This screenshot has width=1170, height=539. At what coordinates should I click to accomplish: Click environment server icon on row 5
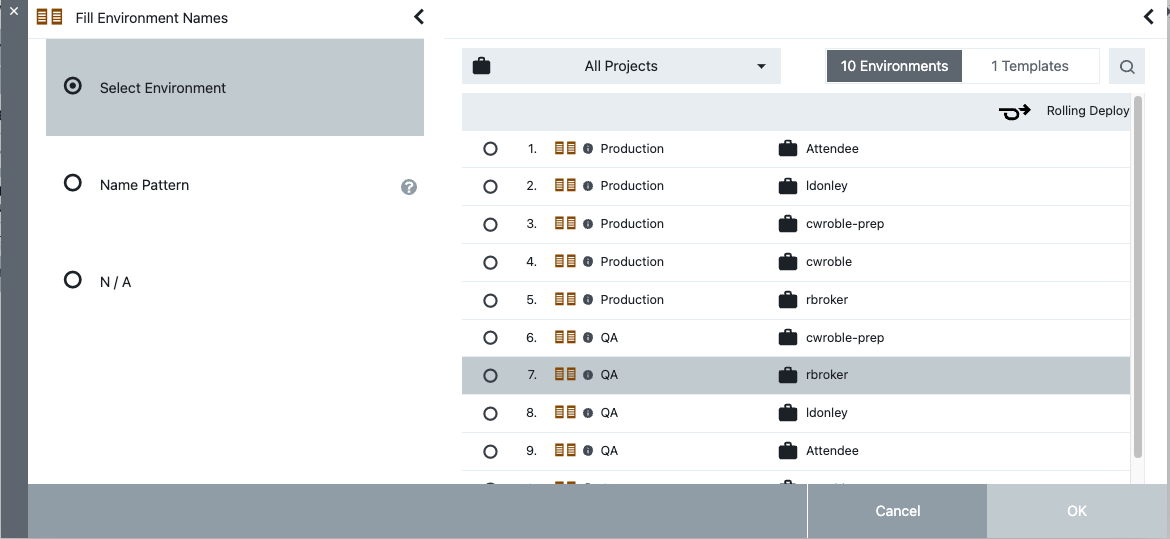[x=566, y=299]
